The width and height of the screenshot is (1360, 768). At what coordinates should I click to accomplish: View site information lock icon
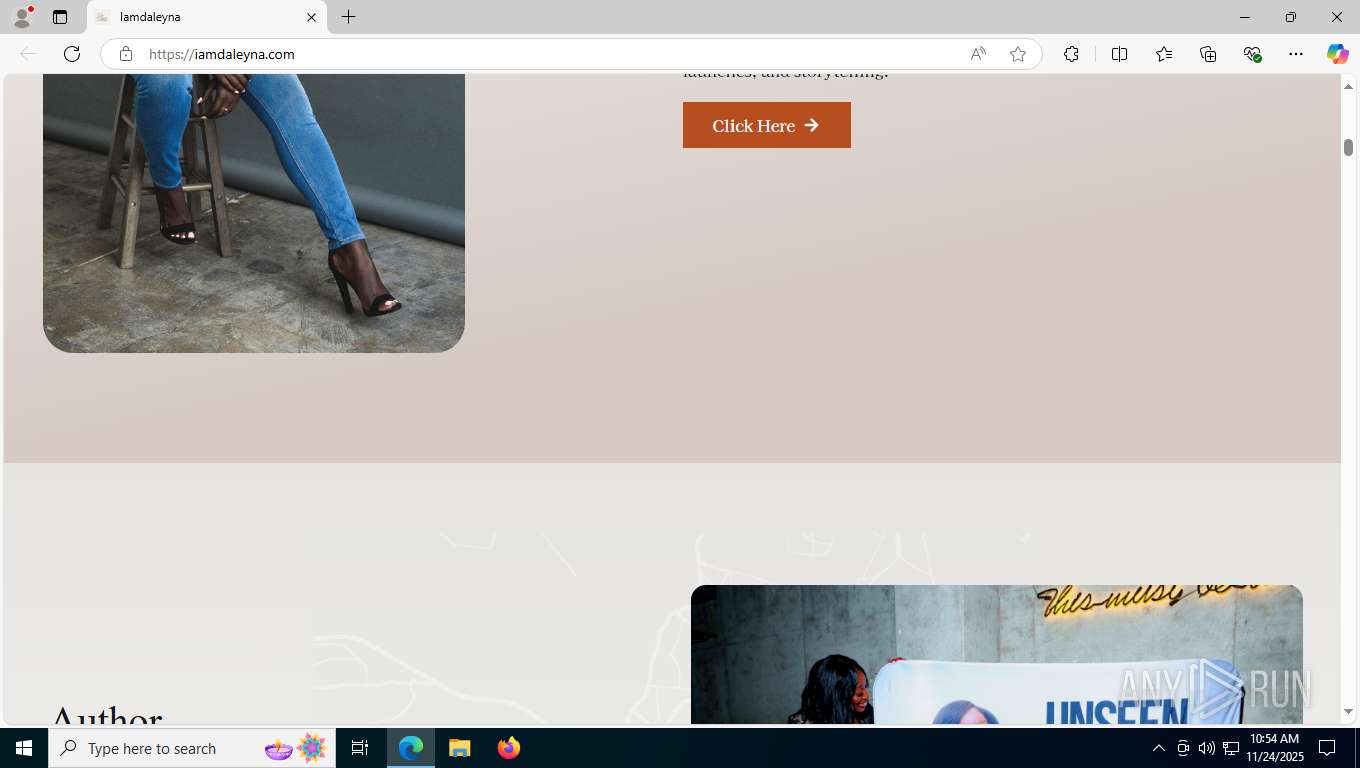126,54
